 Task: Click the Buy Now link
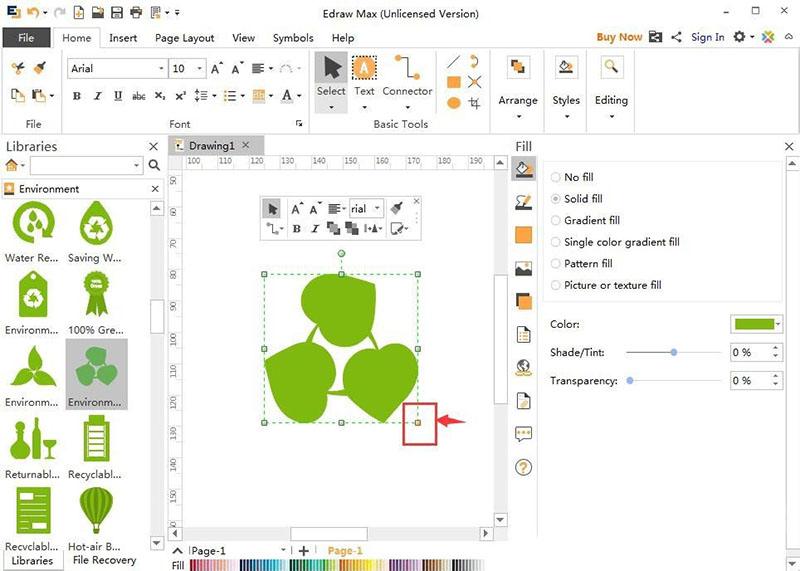click(619, 37)
